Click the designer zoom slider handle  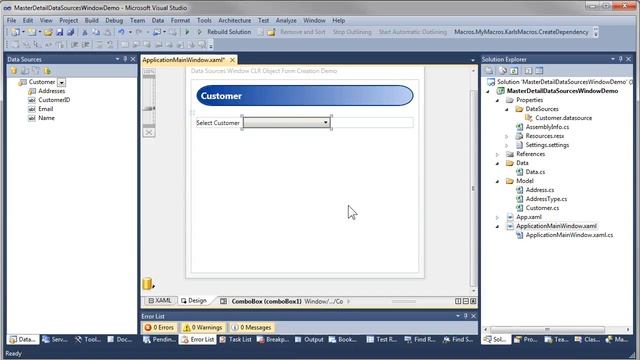tap(149, 108)
